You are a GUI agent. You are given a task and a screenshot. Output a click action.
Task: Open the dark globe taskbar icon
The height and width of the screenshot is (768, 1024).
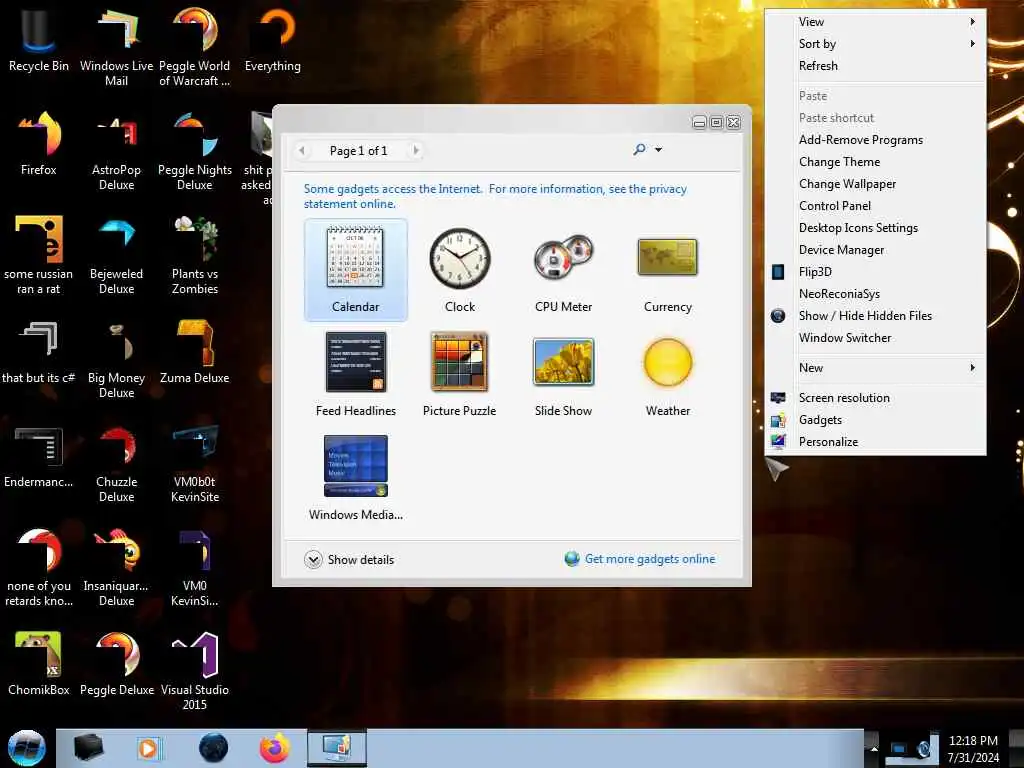click(x=214, y=748)
